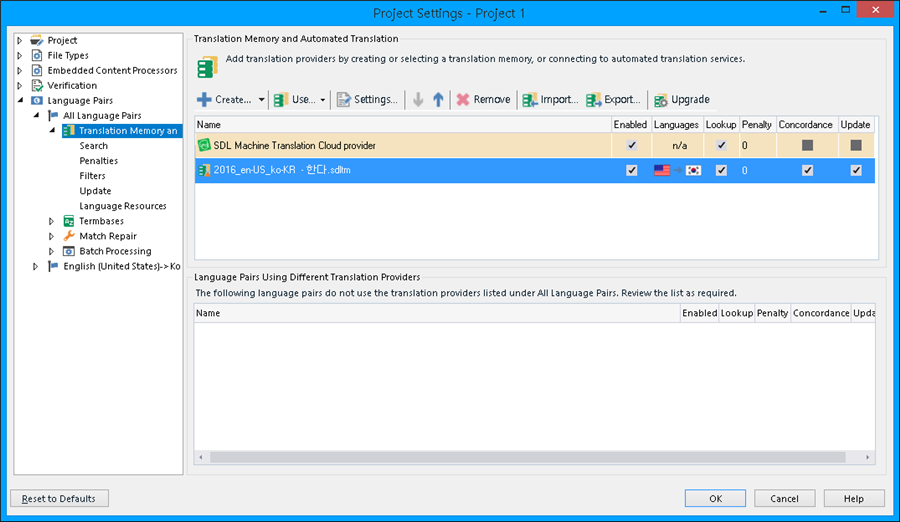Collapse the All Language Pairs node
Viewport: 900px width, 522px height.
[x=36, y=115]
